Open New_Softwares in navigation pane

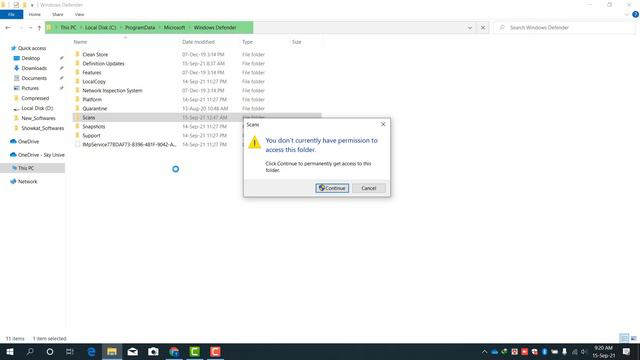click(38, 118)
